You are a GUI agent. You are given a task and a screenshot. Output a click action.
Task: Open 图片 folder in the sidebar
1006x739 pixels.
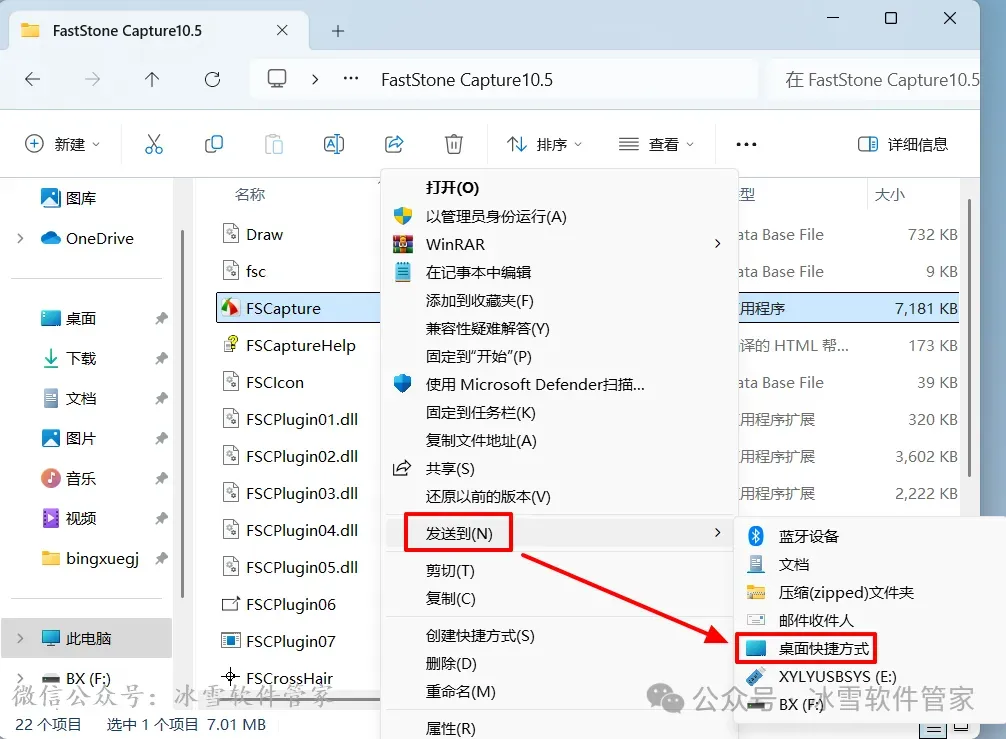tap(69, 438)
